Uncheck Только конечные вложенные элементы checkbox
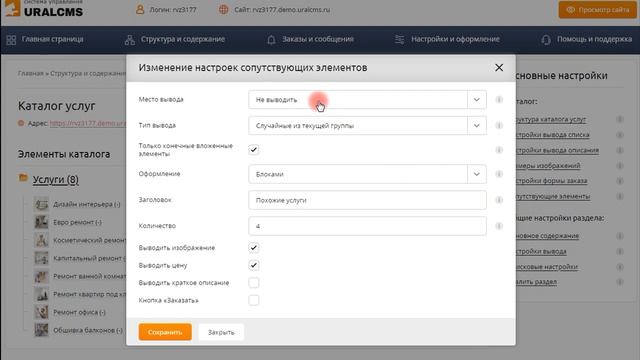Image resolution: width=640 pixels, height=360 pixels. click(x=253, y=150)
